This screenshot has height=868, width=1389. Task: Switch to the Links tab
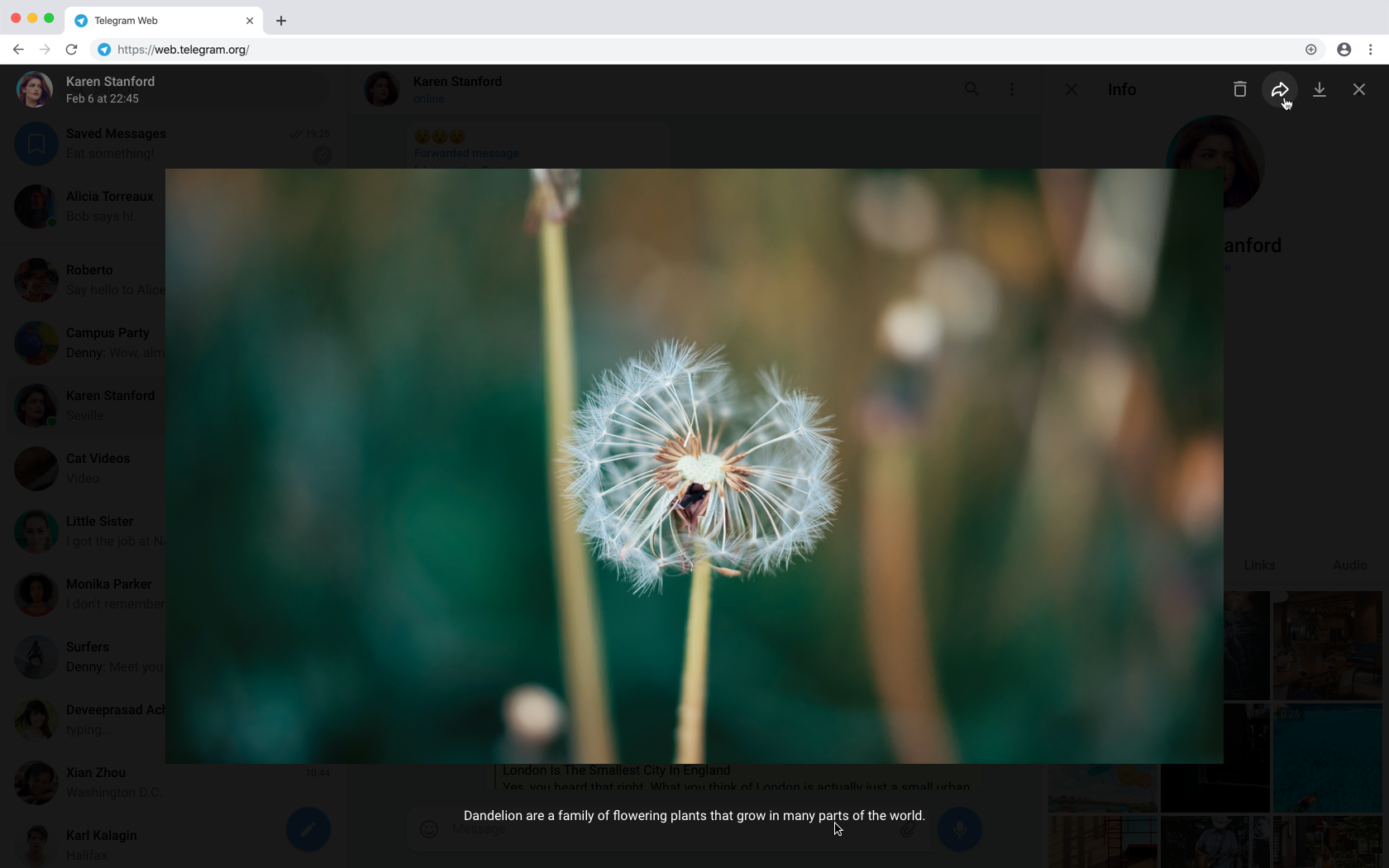1259,565
